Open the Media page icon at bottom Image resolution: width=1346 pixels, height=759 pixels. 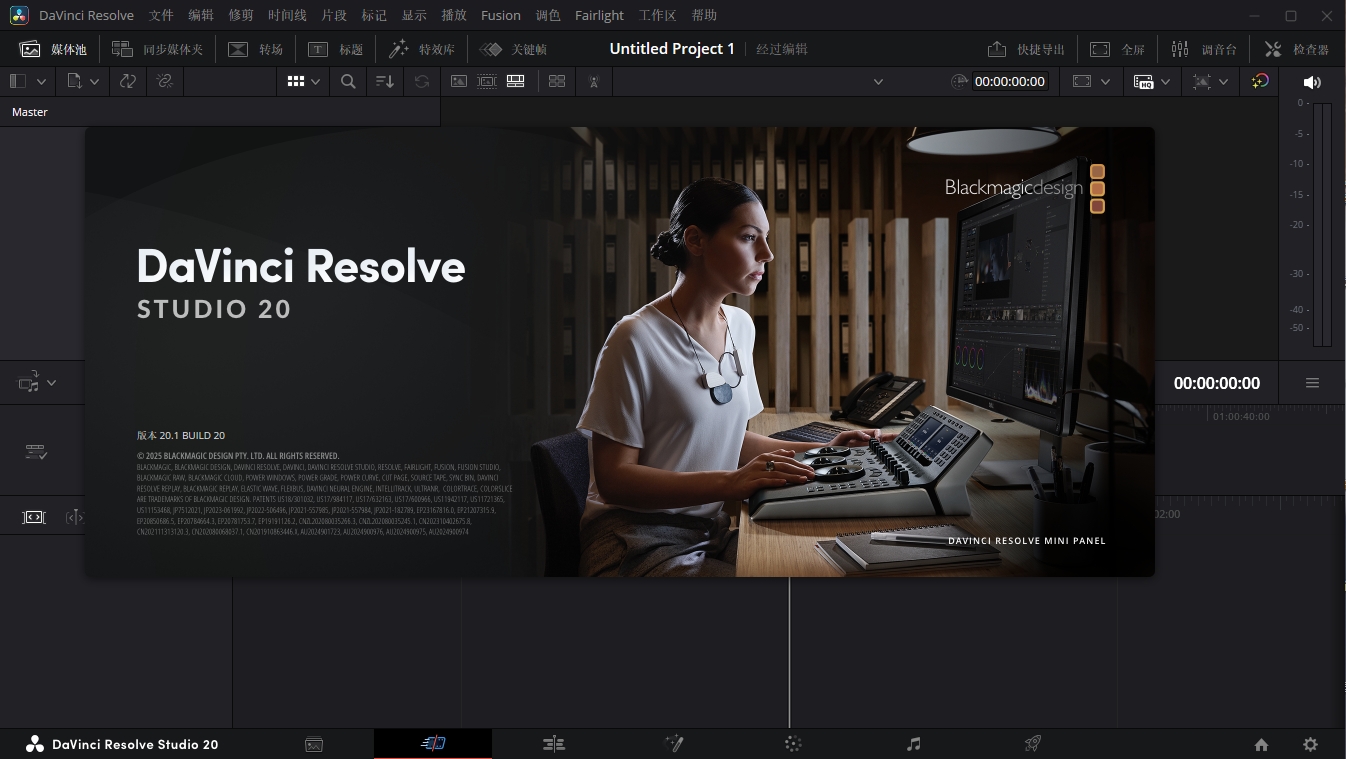[x=314, y=744]
